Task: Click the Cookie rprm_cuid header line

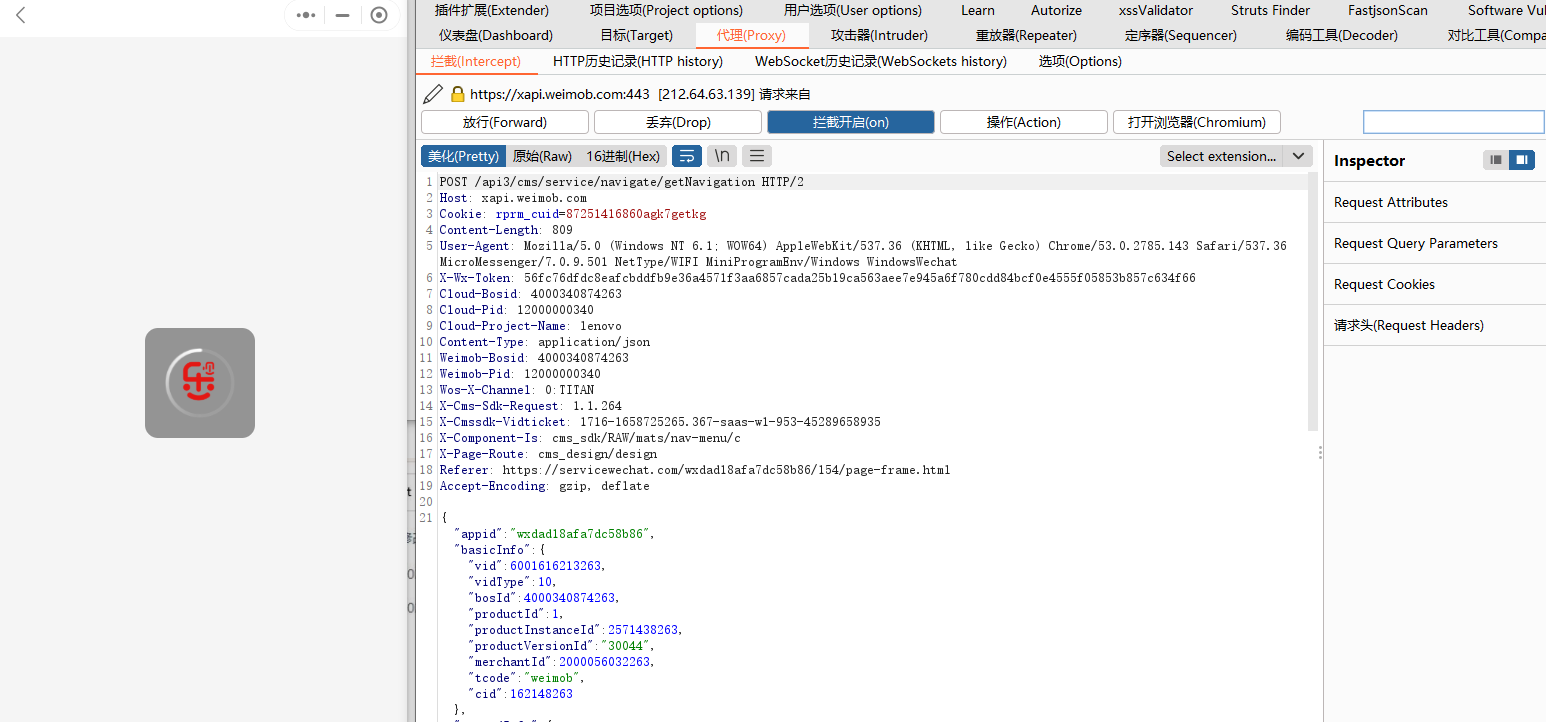Action: click(573, 214)
